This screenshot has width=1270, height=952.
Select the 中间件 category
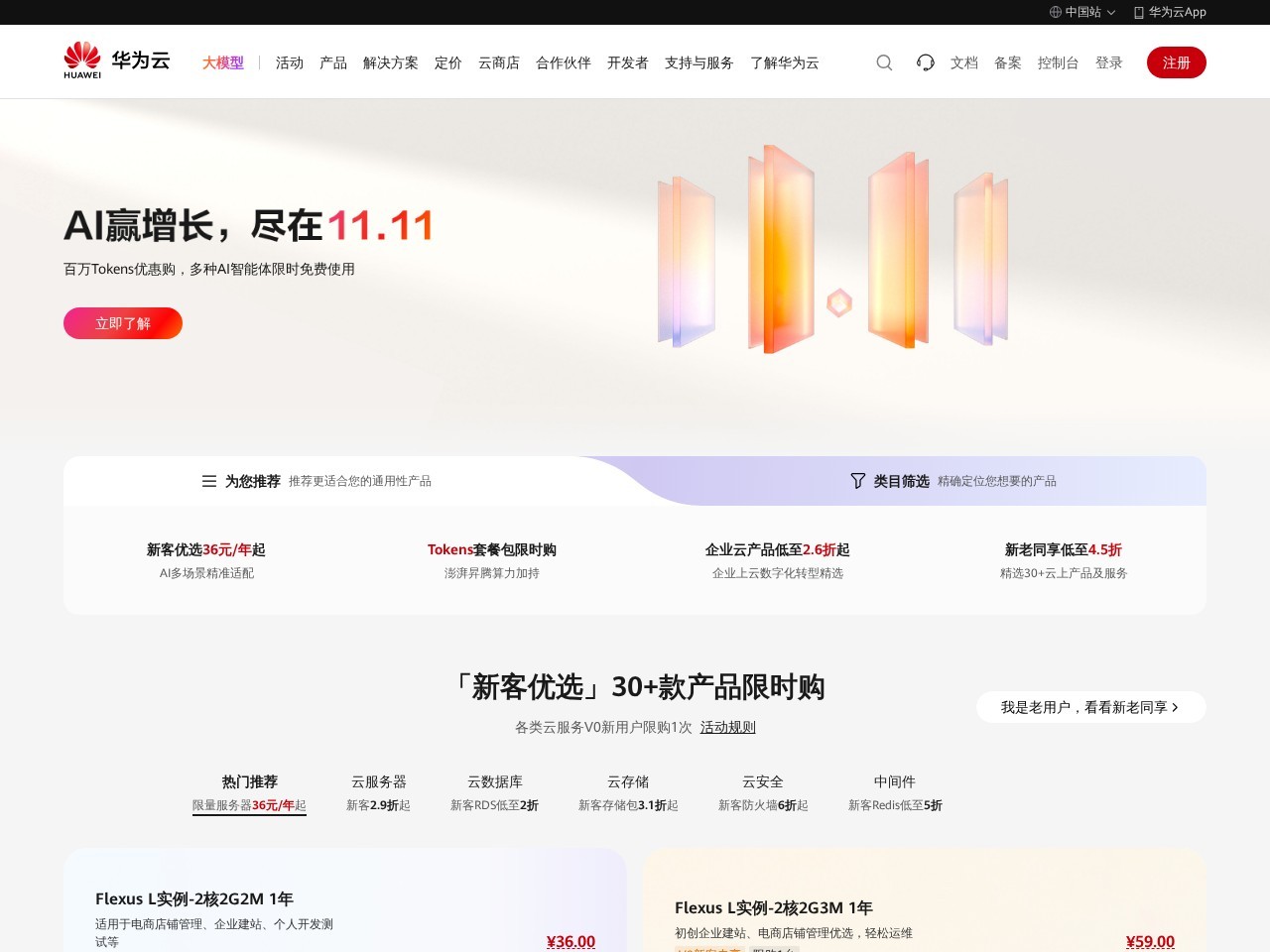tap(894, 781)
